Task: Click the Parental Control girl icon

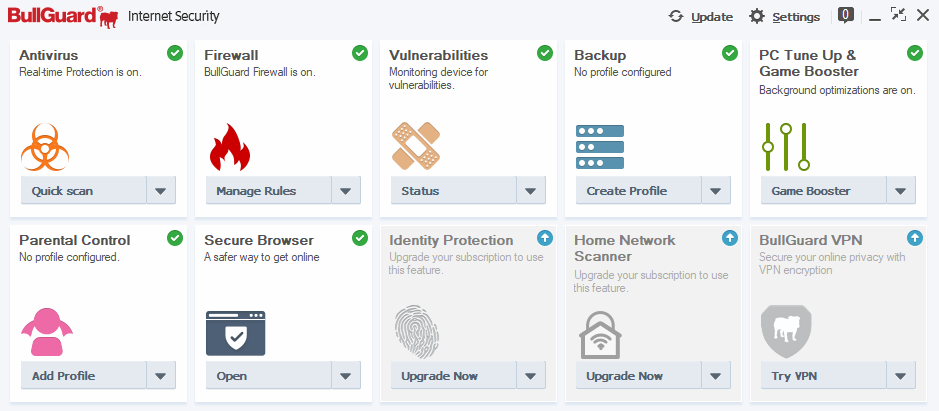Action: pos(47,332)
